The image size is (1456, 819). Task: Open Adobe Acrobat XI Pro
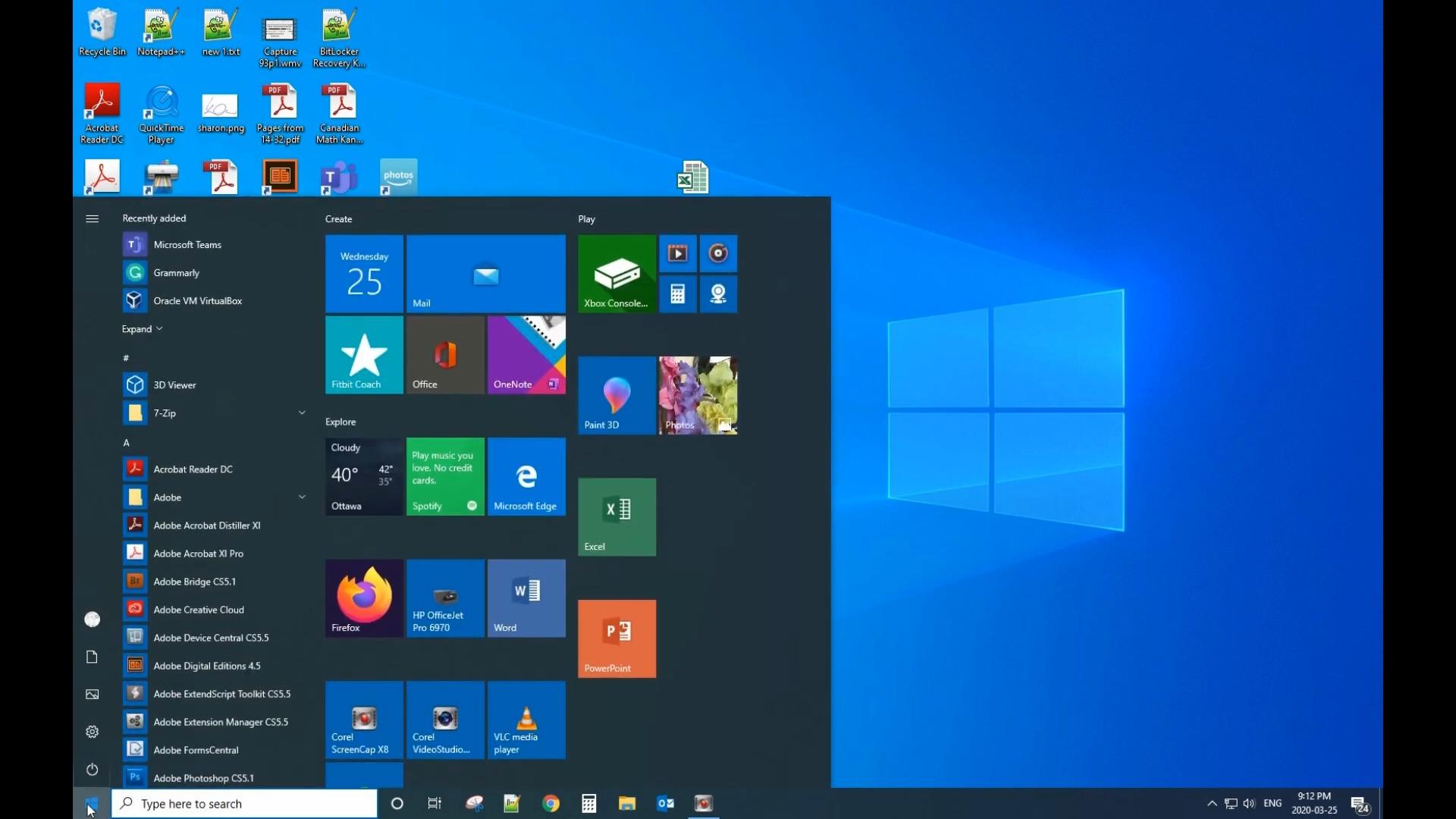click(x=215, y=554)
